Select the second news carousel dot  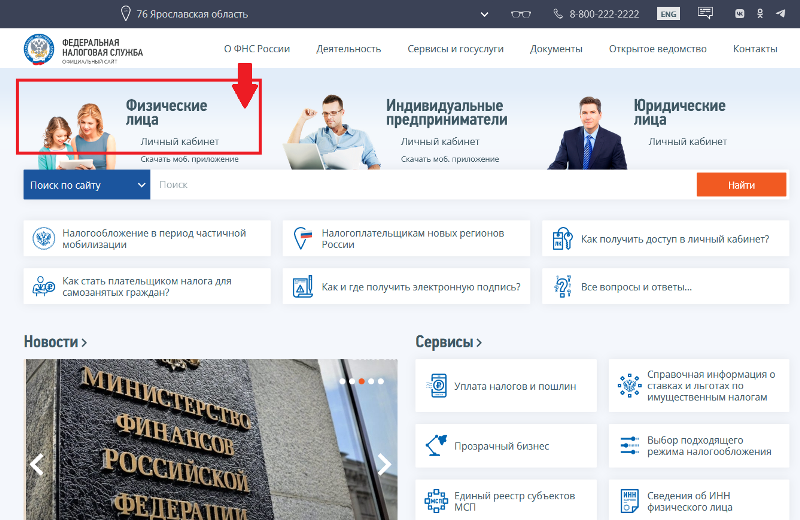[352, 381]
